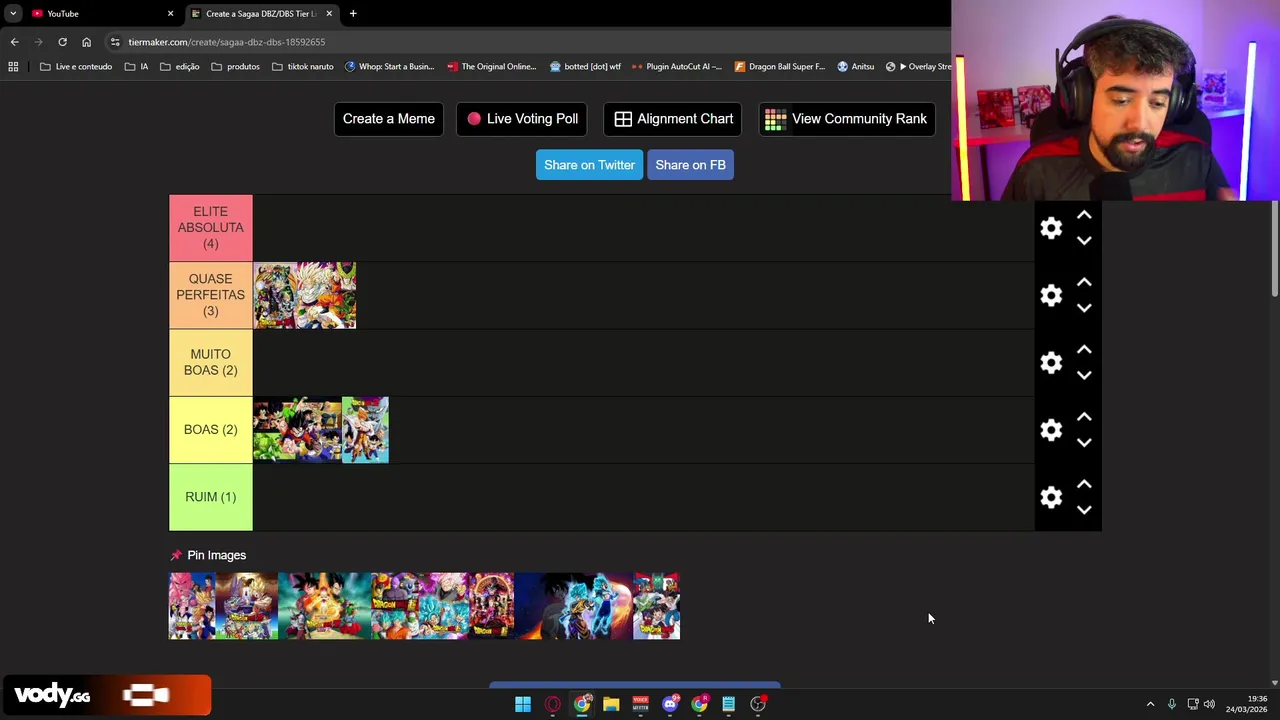The height and width of the screenshot is (720, 1280).
Task: Move ELITE ABSOLUTA row down
Action: point(1084,241)
